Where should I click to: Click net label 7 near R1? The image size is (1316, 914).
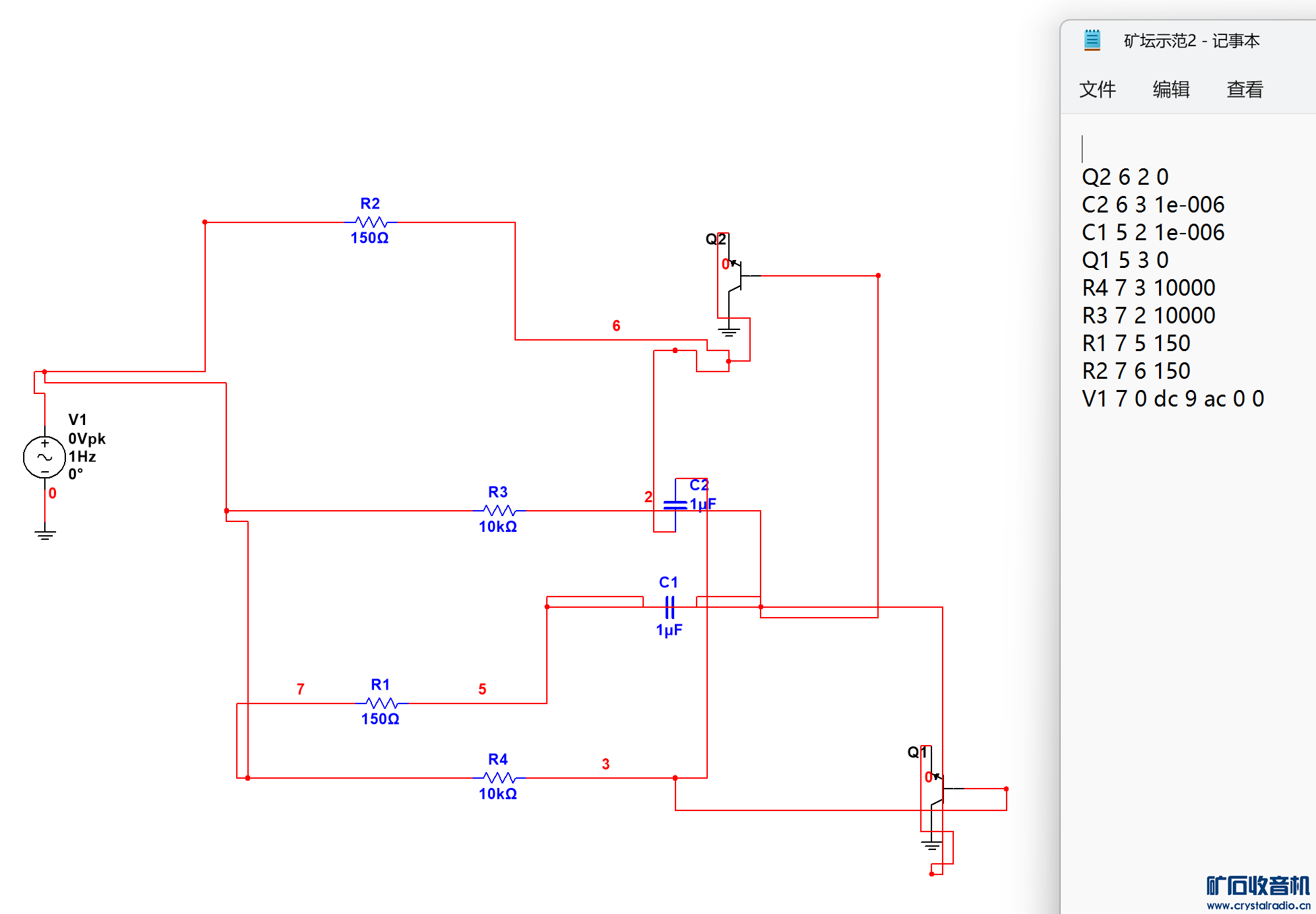pos(301,689)
